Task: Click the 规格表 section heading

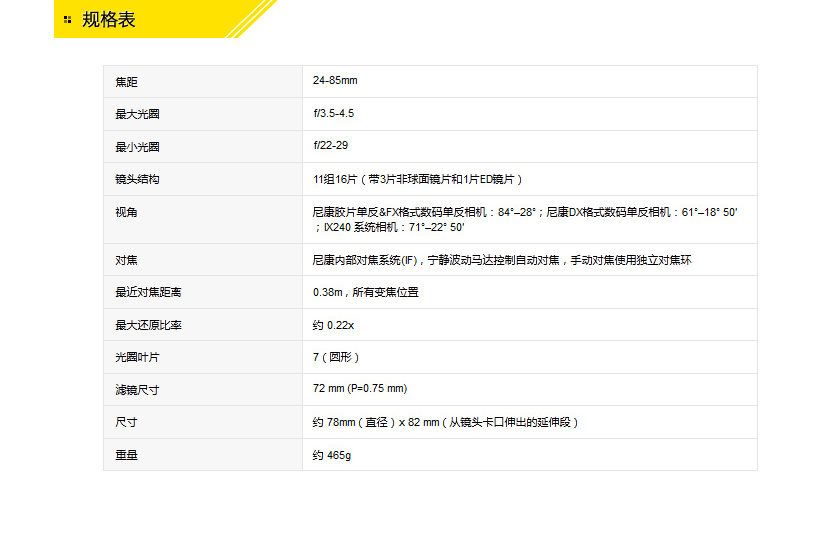Action: tap(109, 20)
